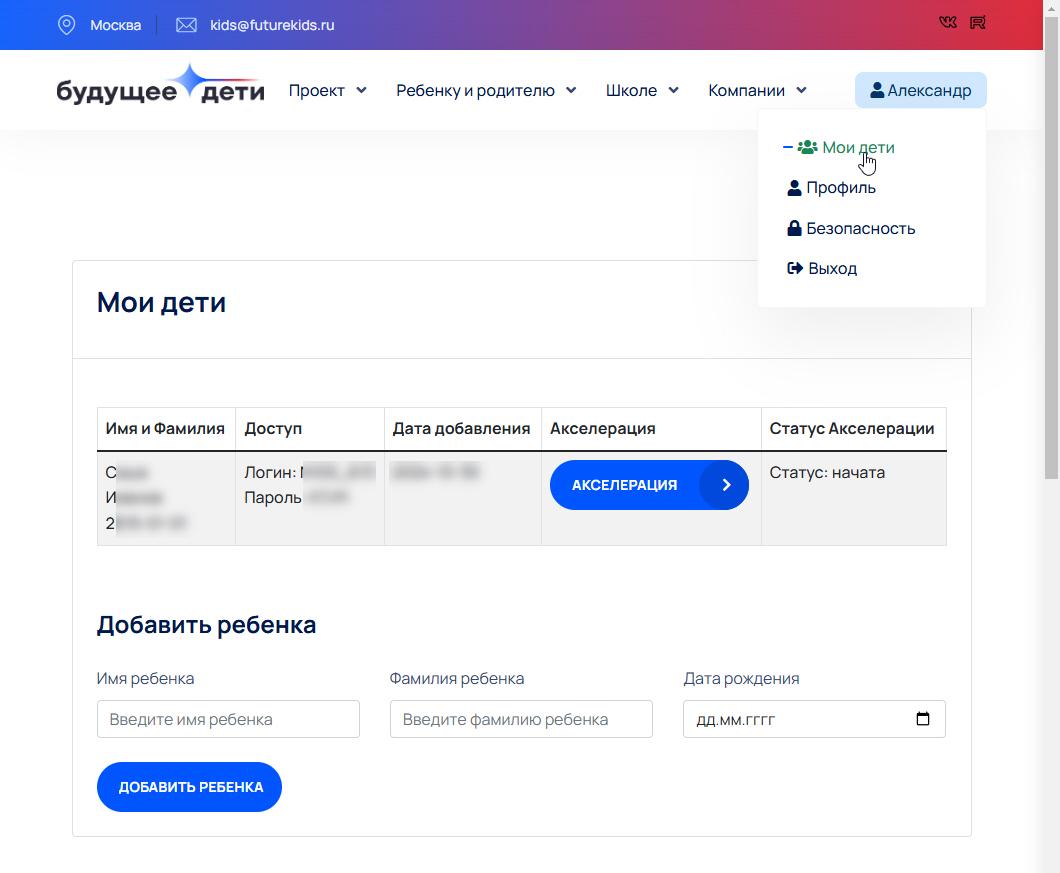1060x873 pixels.
Task: Click the kids@futurekids.ru email link
Action: point(272,25)
